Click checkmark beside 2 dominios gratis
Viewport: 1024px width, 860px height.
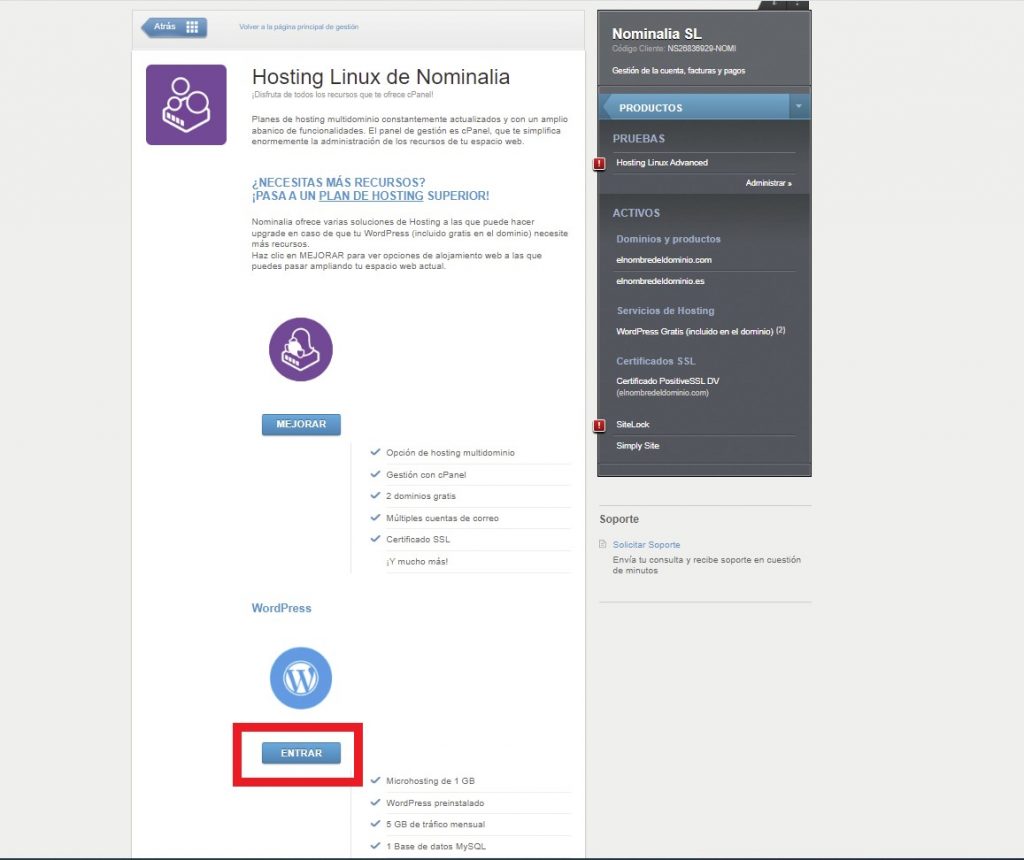[x=375, y=496]
